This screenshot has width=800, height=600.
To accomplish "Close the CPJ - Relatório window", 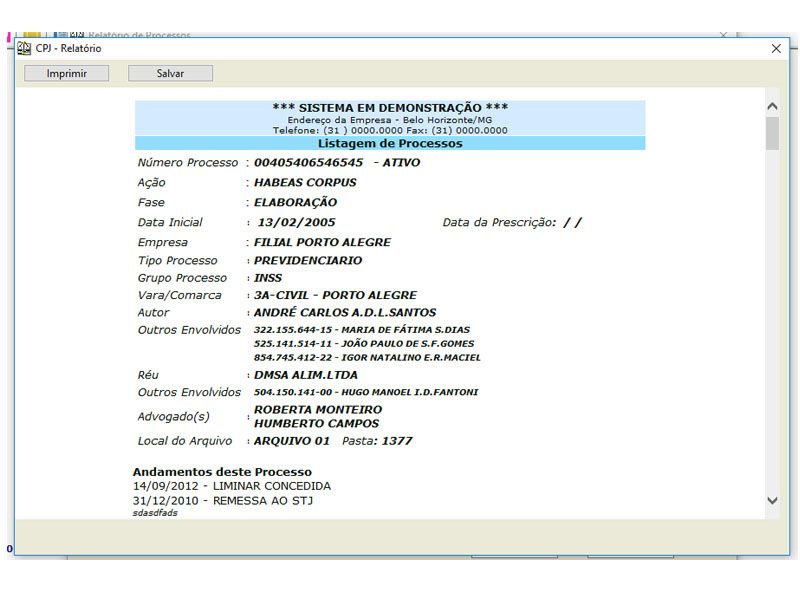I will (776, 48).
